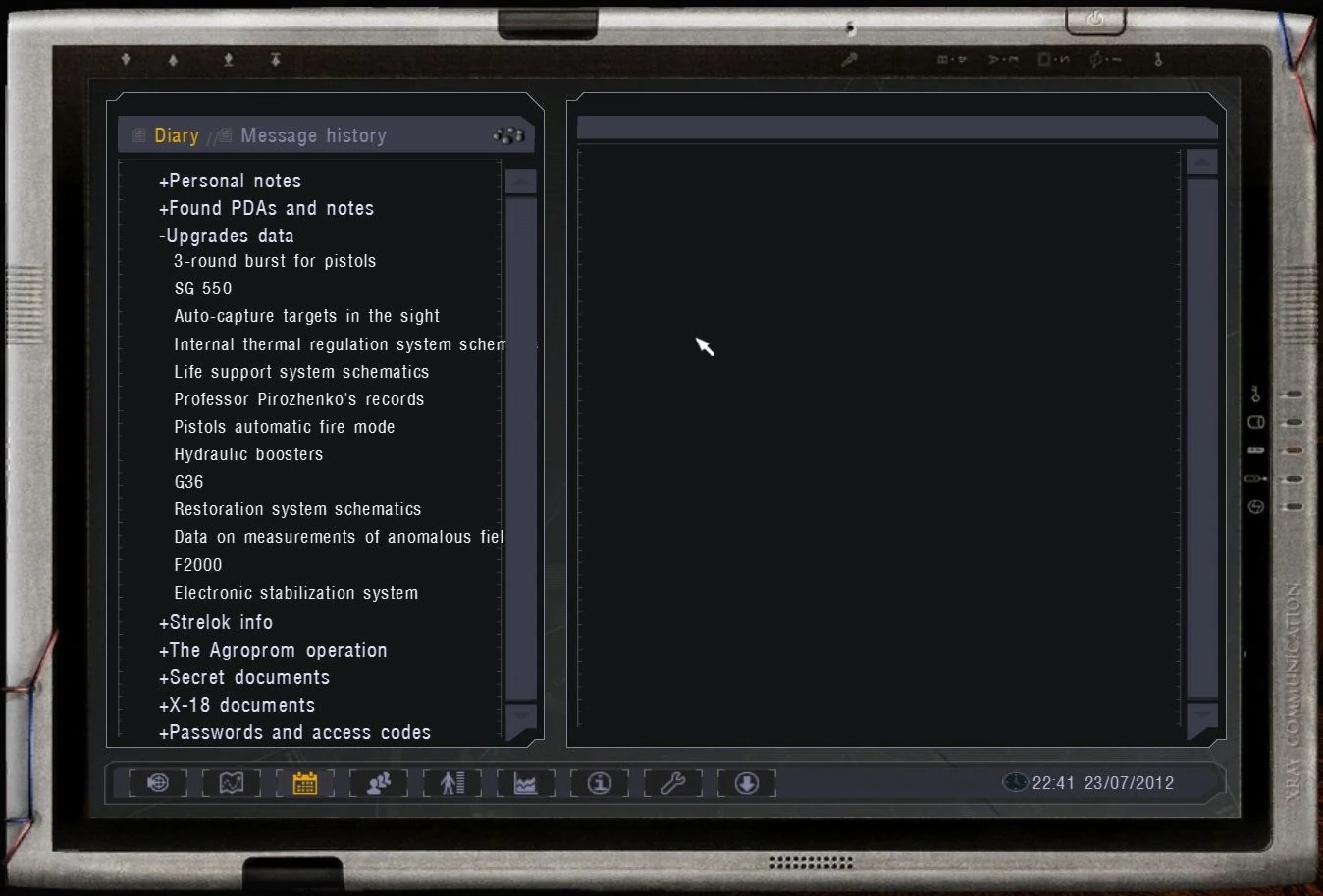
Task: Click the 22:41 23/07/2012 date readout
Action: [1102, 783]
